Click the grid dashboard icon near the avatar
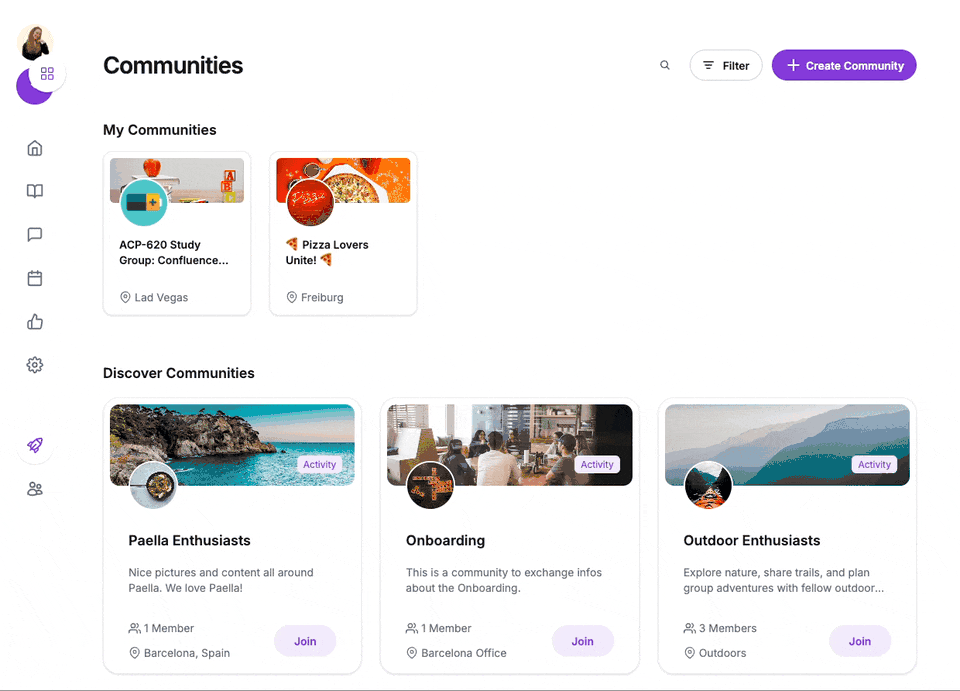960x691 pixels. [46, 72]
